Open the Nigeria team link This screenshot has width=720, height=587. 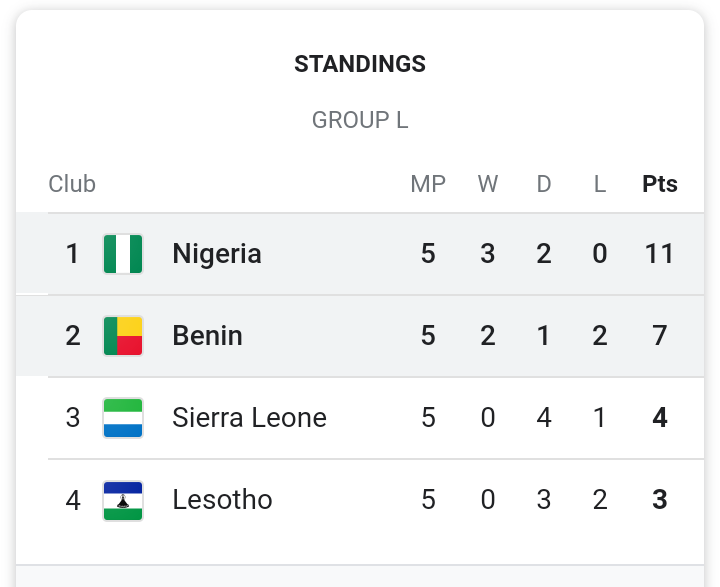[x=217, y=254]
